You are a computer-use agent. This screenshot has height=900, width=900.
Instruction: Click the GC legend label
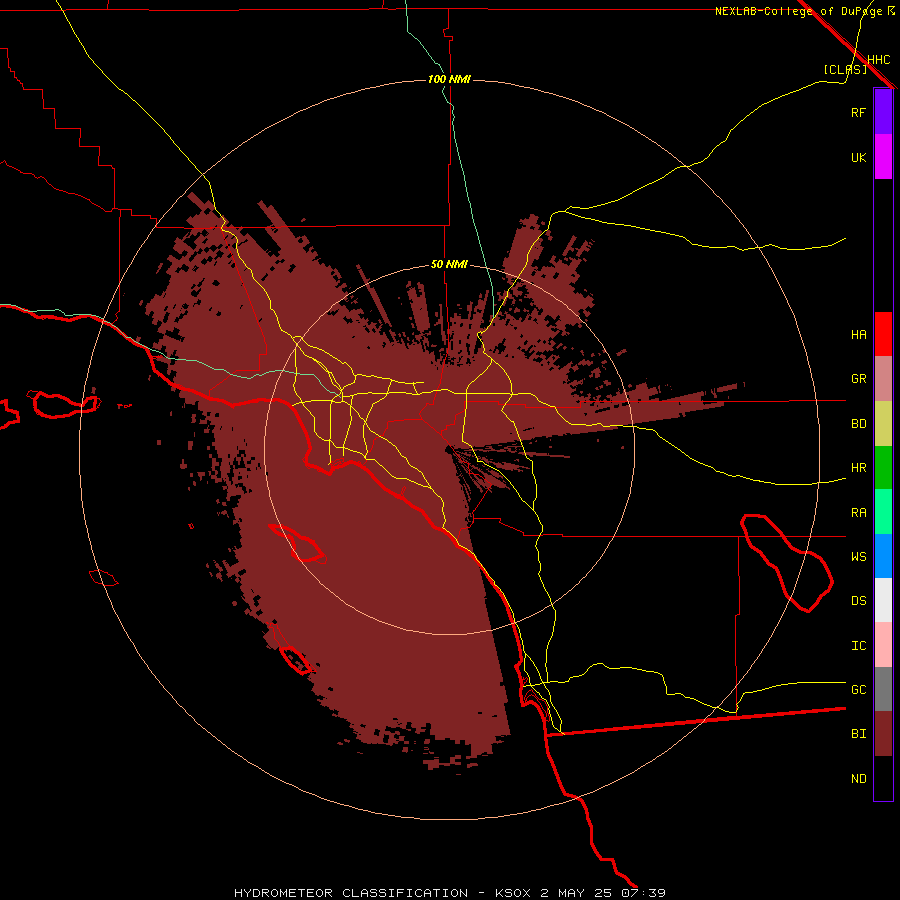pyautogui.click(x=858, y=690)
